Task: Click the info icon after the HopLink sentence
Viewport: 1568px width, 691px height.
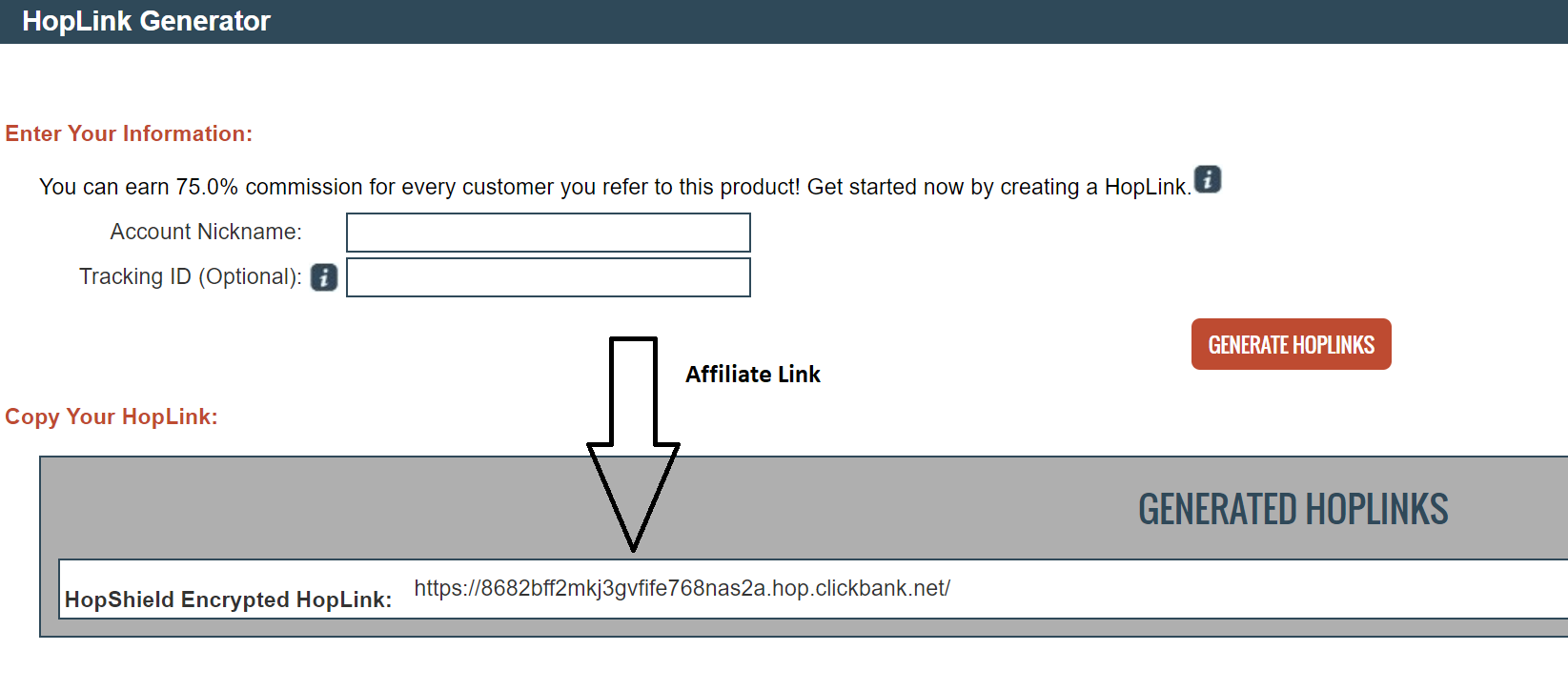Action: (1208, 179)
